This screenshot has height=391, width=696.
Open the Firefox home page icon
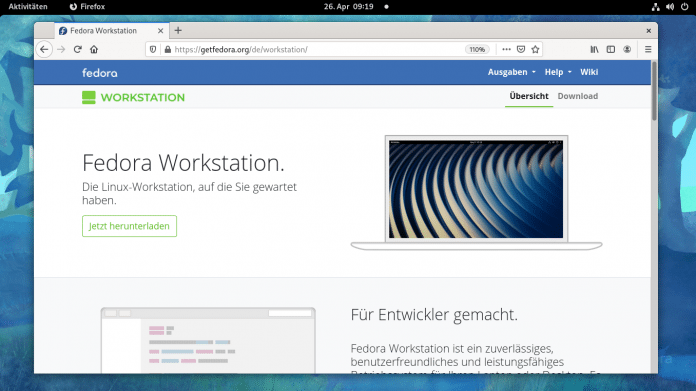tap(94, 49)
